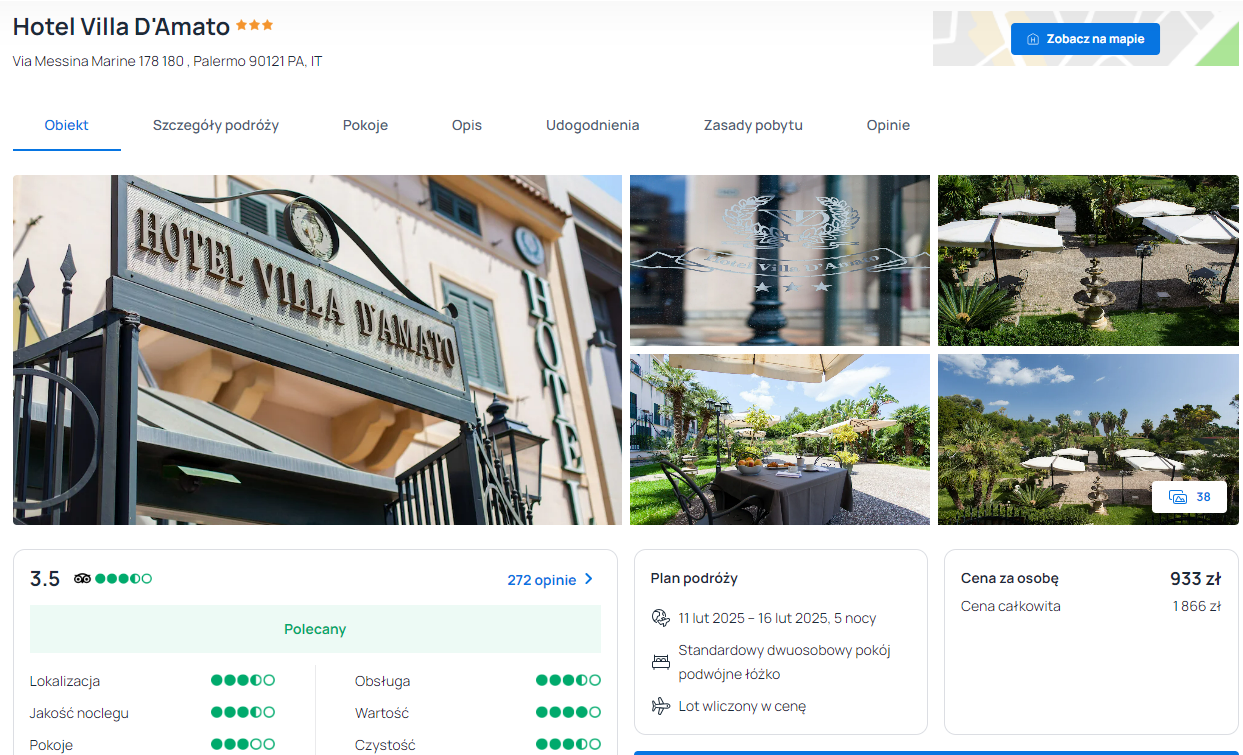Select the Obiekt tab

tap(67, 125)
